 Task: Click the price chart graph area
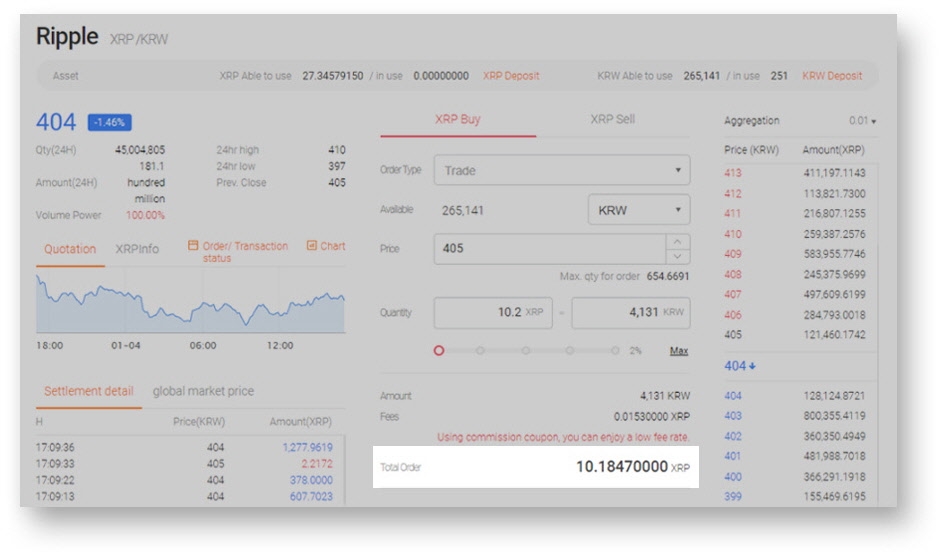191,303
